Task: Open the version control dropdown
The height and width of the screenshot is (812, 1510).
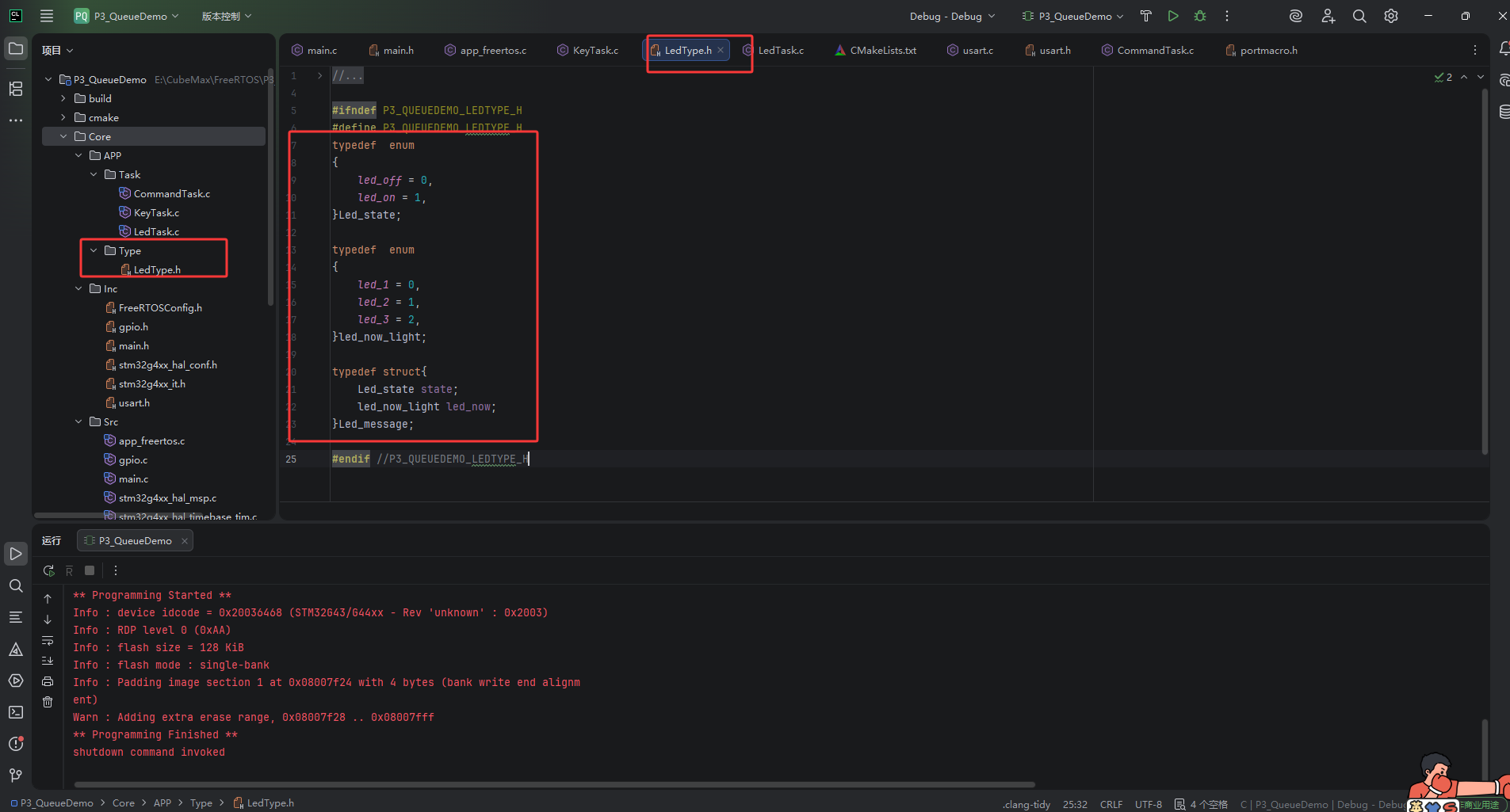Action: coord(227,16)
